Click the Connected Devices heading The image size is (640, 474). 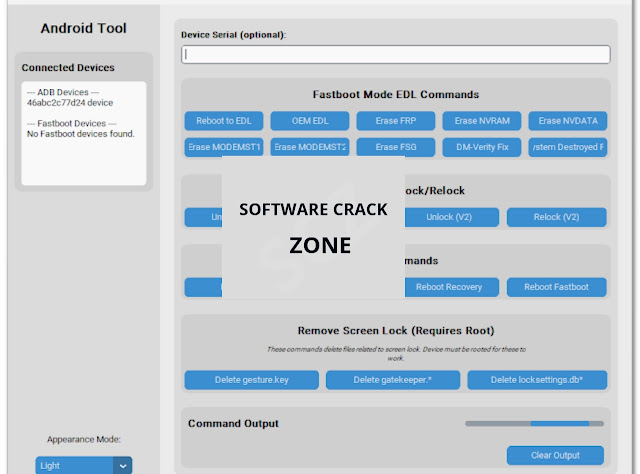pyautogui.click(x=68, y=67)
